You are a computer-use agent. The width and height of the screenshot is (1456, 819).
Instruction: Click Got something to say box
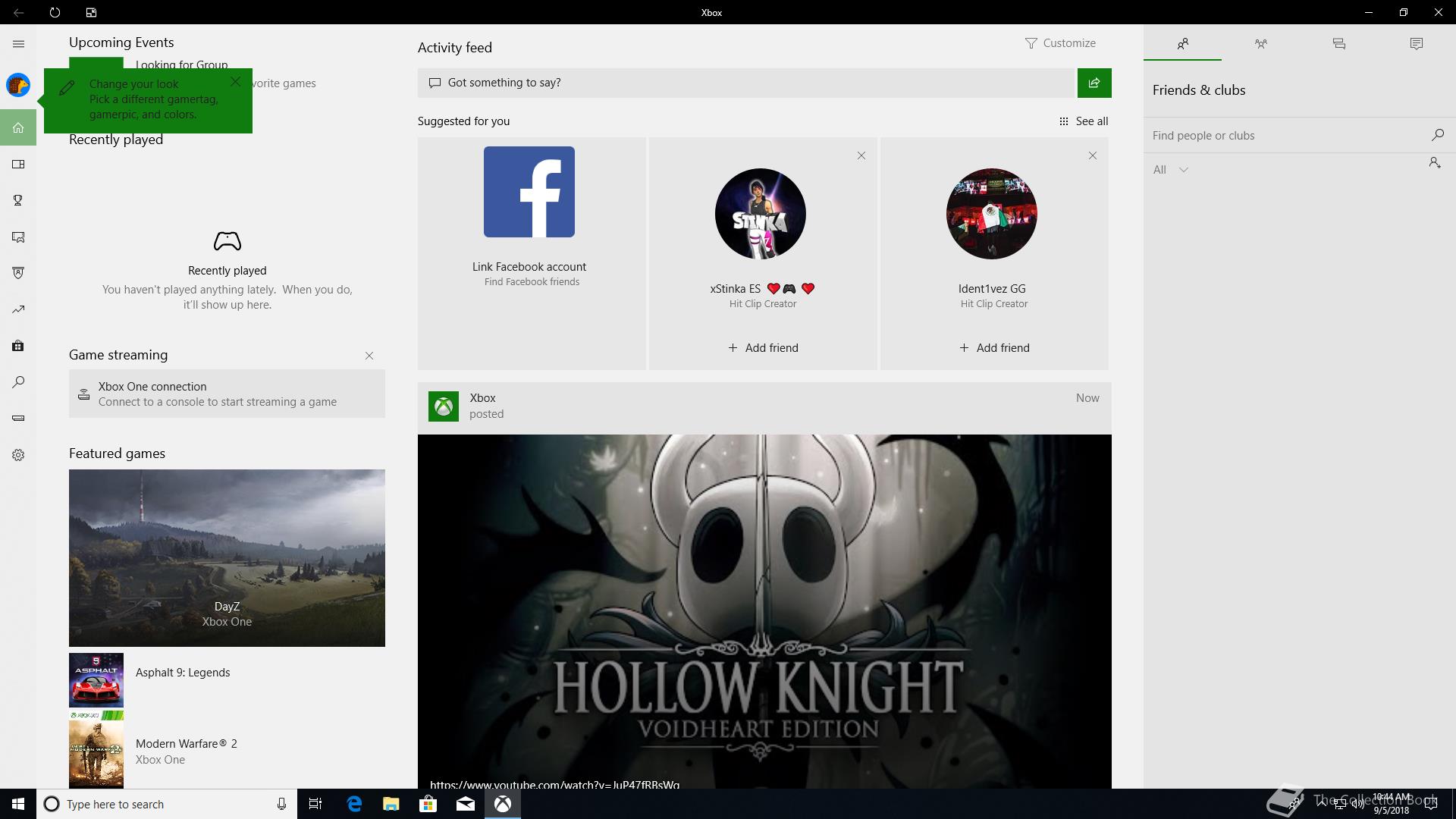coord(747,83)
